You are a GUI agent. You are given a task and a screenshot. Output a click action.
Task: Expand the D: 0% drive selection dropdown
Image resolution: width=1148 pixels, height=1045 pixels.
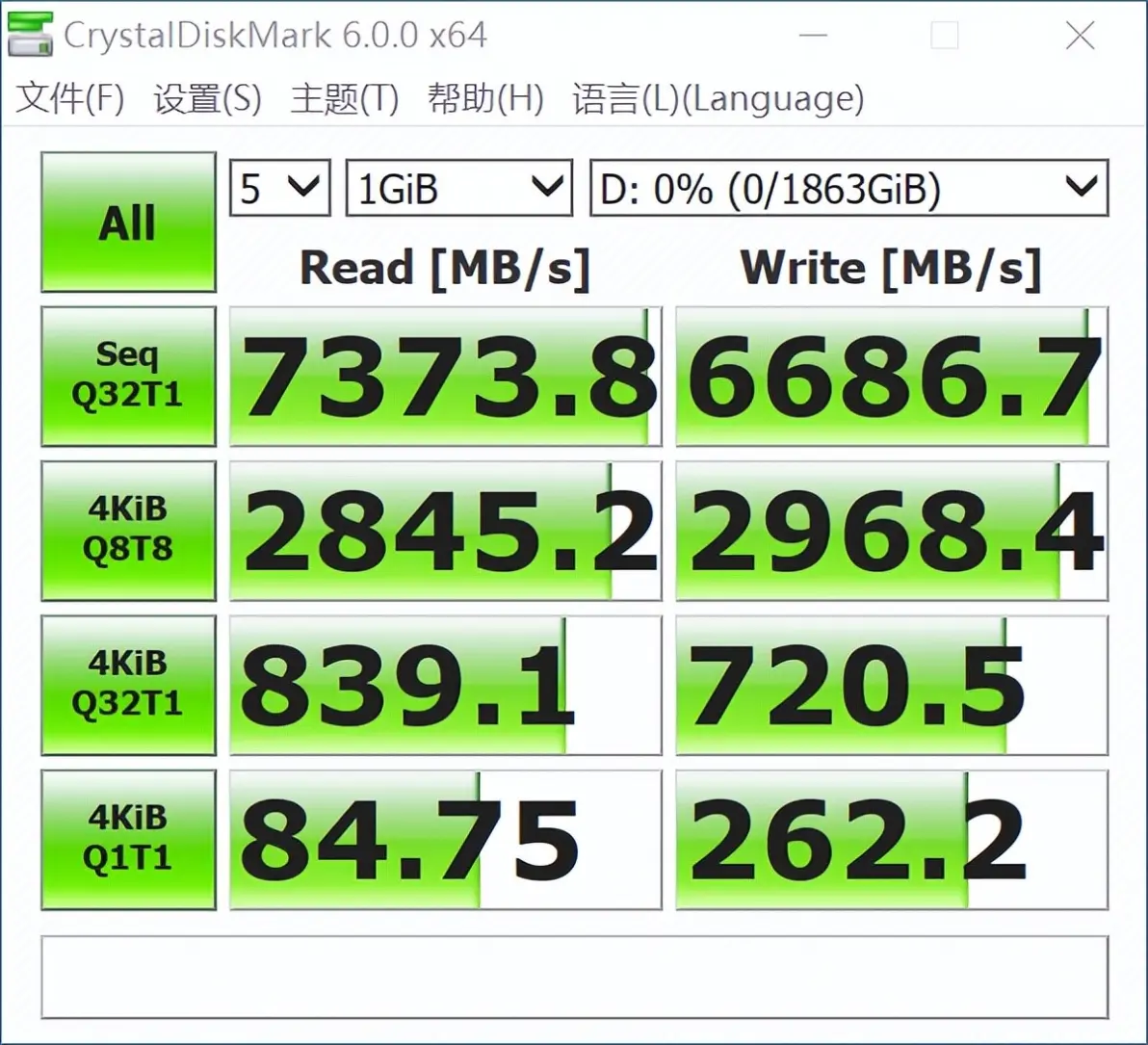pos(849,188)
